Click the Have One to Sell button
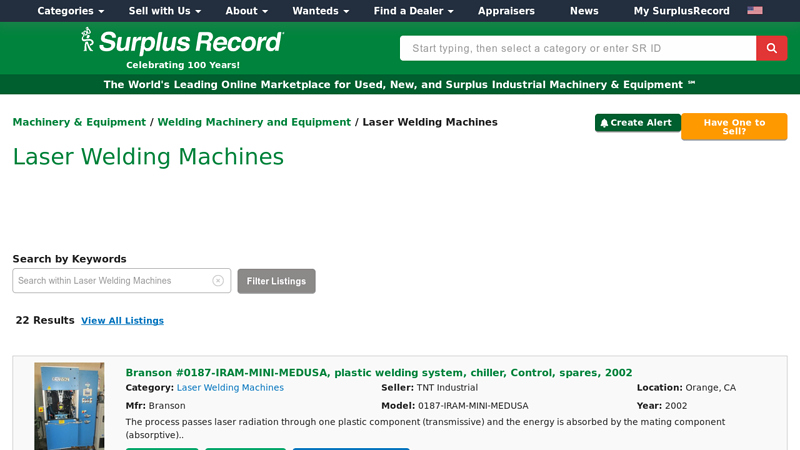The width and height of the screenshot is (800, 450). [x=734, y=127]
